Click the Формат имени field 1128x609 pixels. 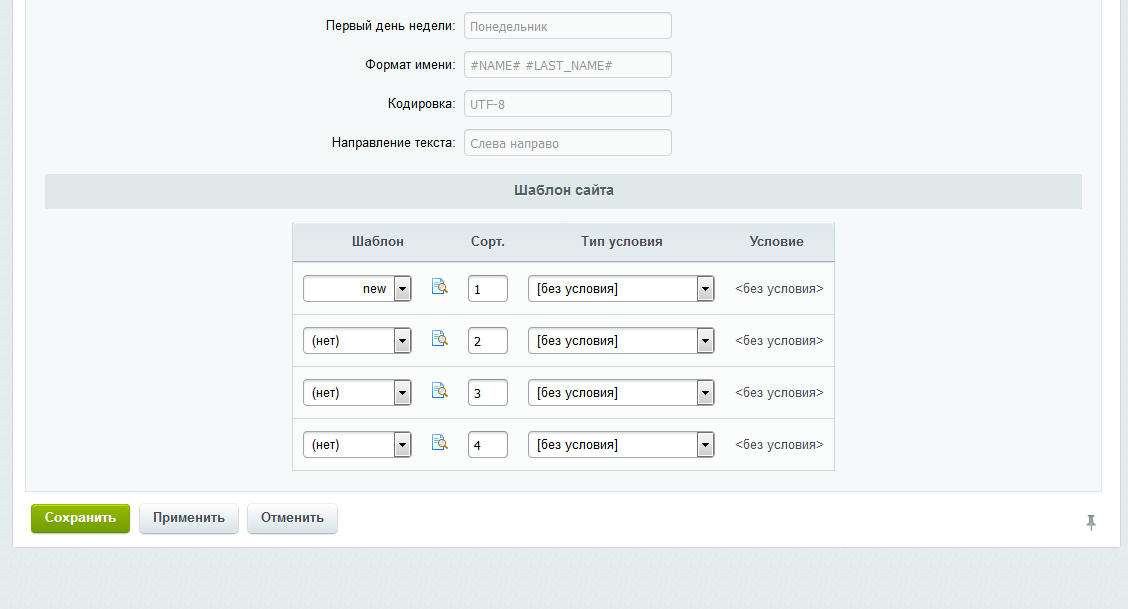568,65
